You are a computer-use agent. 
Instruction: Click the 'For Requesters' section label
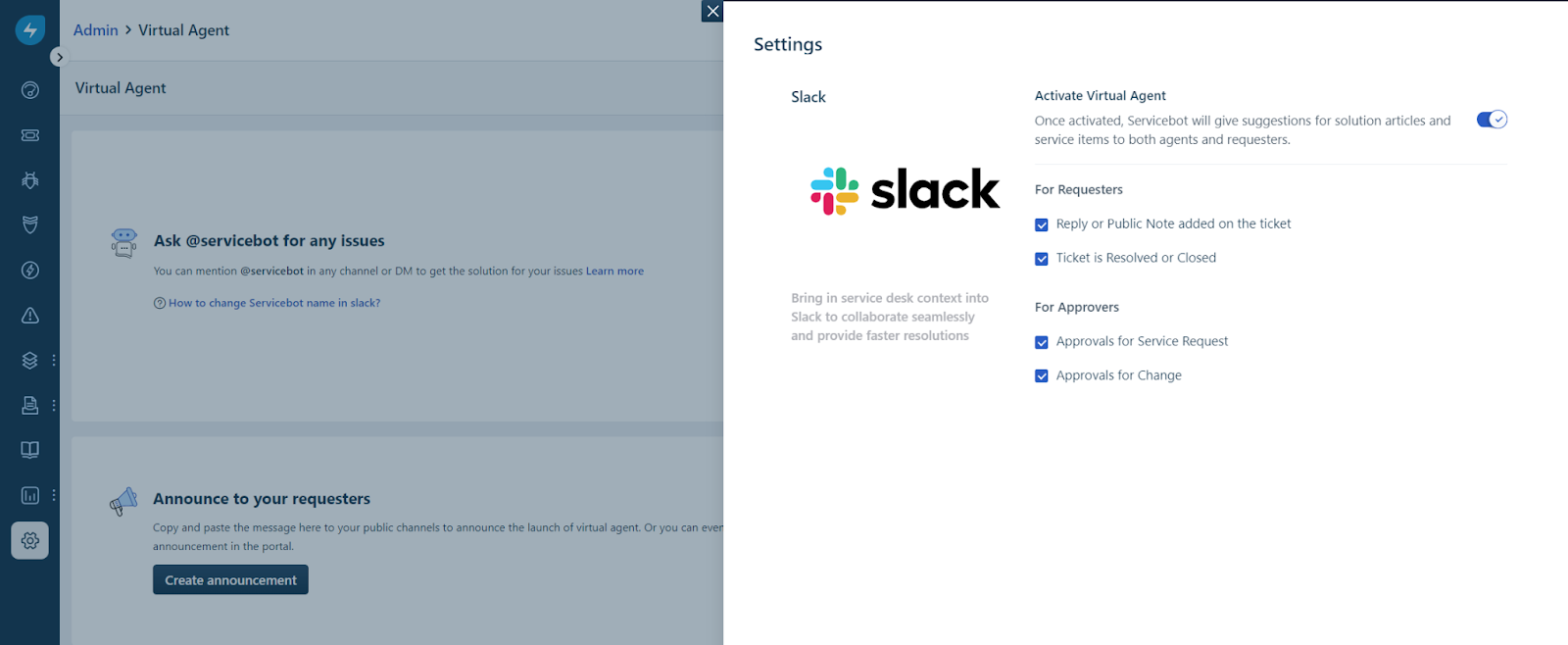[1079, 190]
